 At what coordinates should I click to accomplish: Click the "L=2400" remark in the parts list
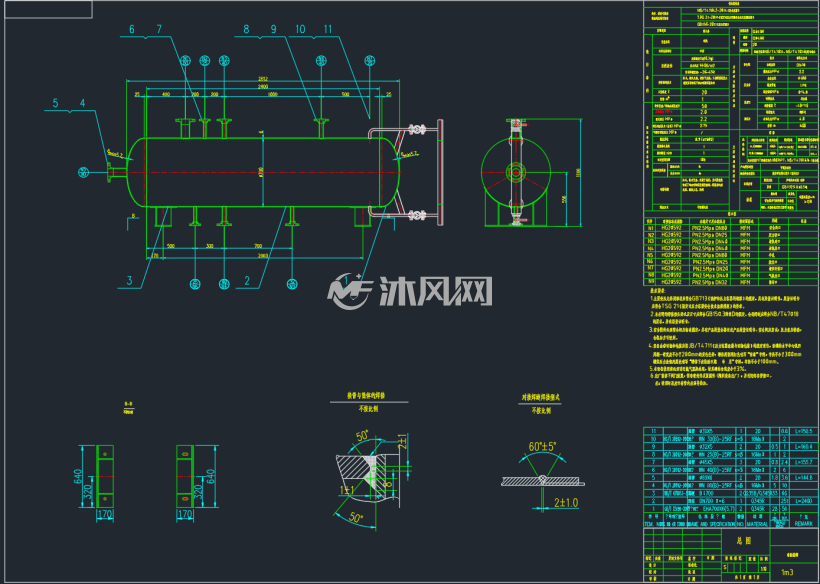[804, 501]
